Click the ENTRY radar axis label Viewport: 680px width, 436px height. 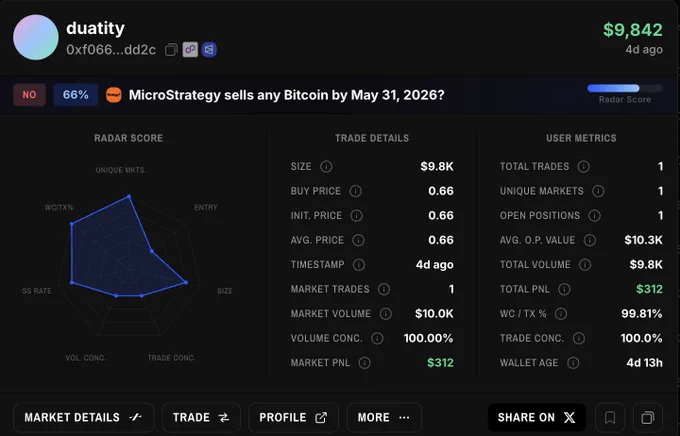point(206,207)
